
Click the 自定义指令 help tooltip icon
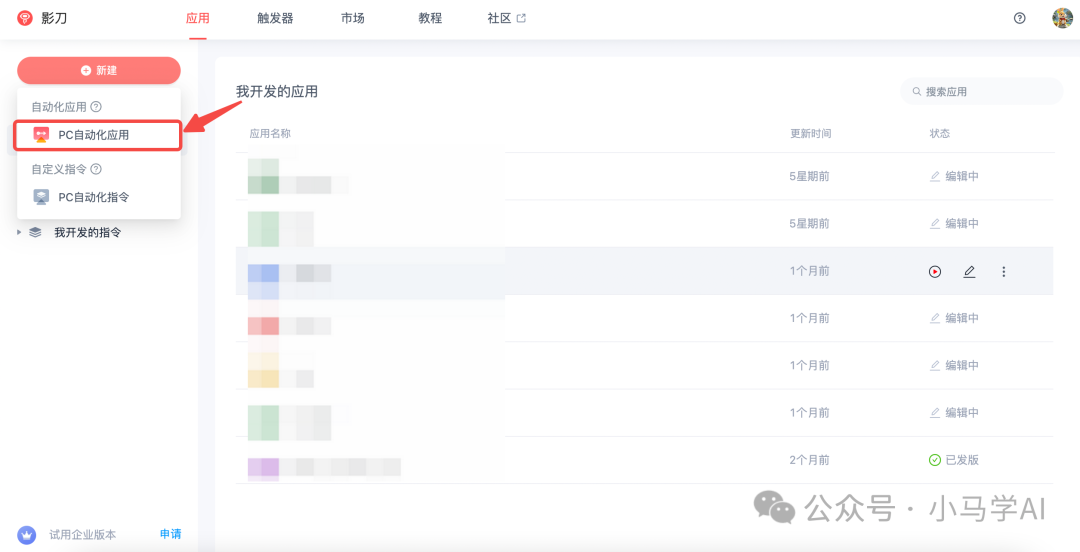[96, 169]
